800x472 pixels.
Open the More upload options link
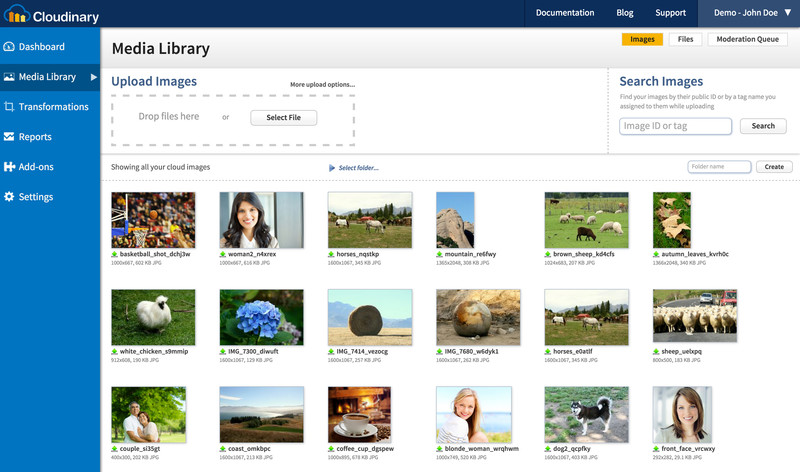pyautogui.click(x=322, y=85)
